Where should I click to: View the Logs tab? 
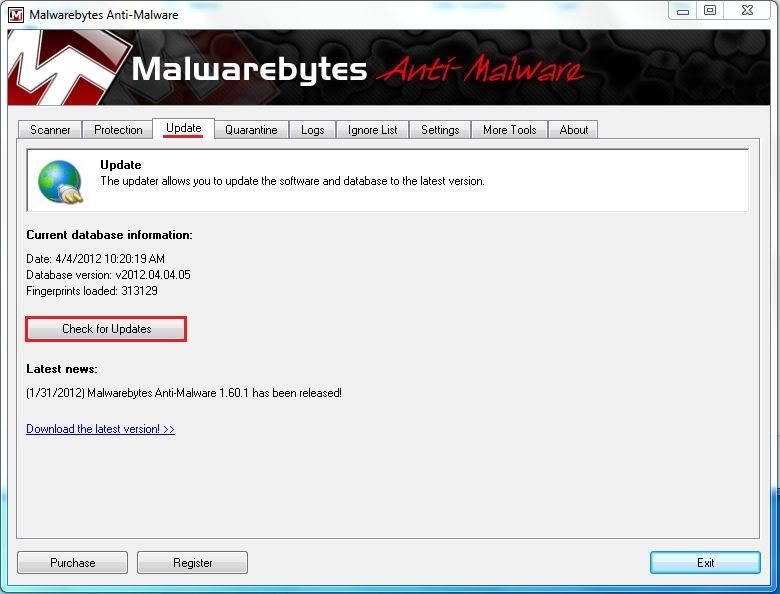coord(312,130)
